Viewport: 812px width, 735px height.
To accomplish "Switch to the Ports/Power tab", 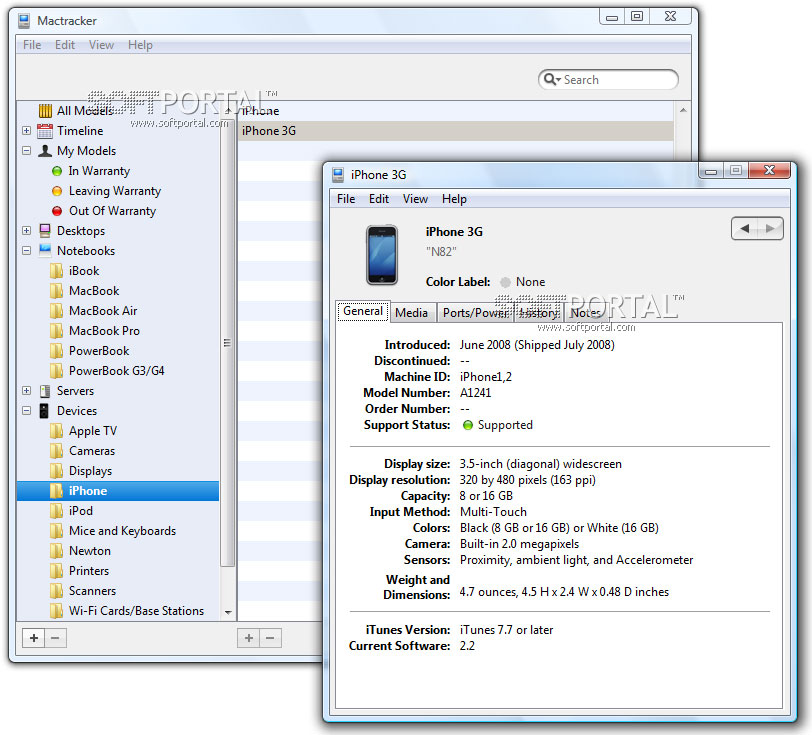I will (x=475, y=313).
